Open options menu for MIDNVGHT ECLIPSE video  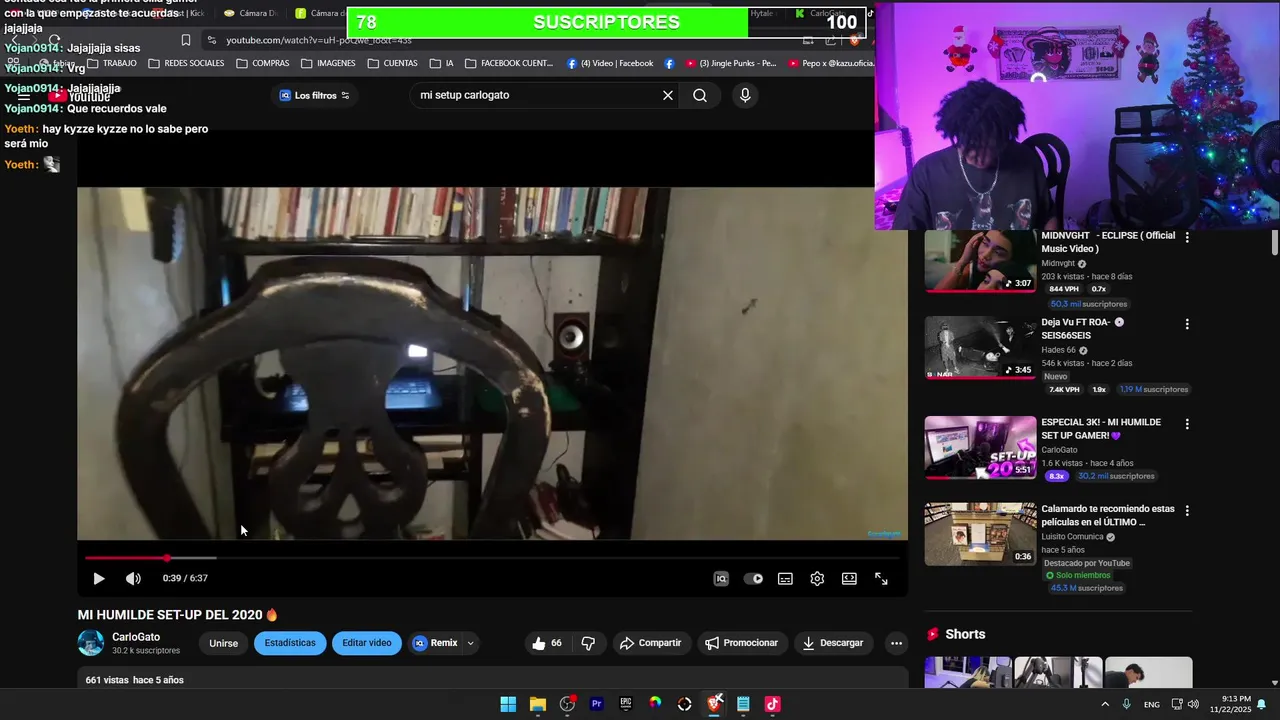tap(1187, 237)
